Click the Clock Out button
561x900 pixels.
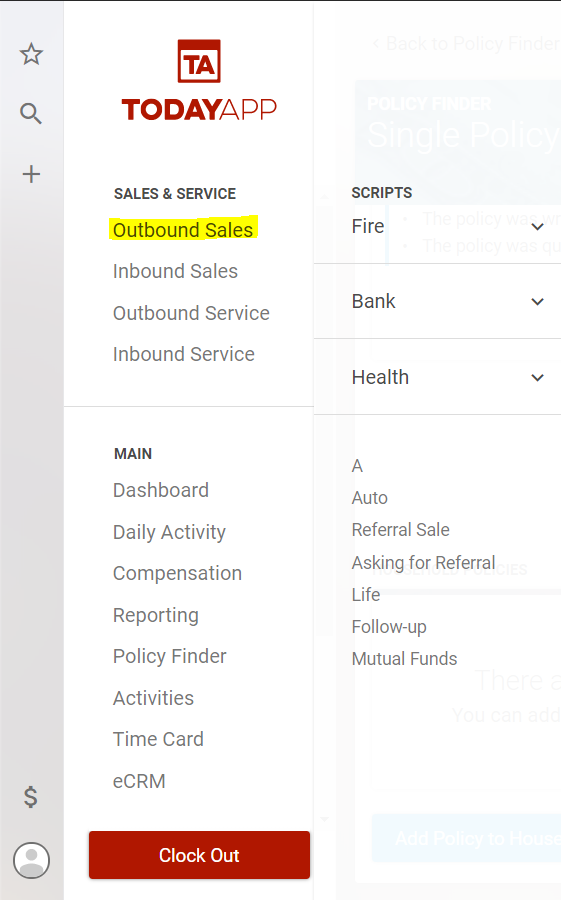(x=199, y=855)
